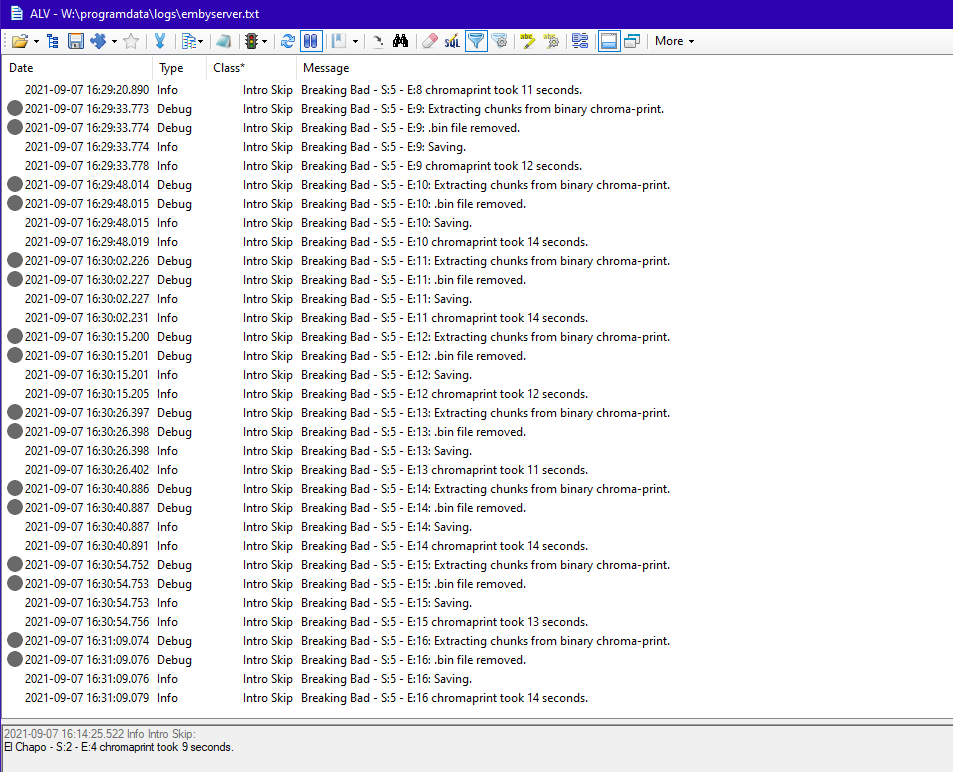Click the SQL query icon
Image resolution: width=953 pixels, height=772 pixels.
452,41
